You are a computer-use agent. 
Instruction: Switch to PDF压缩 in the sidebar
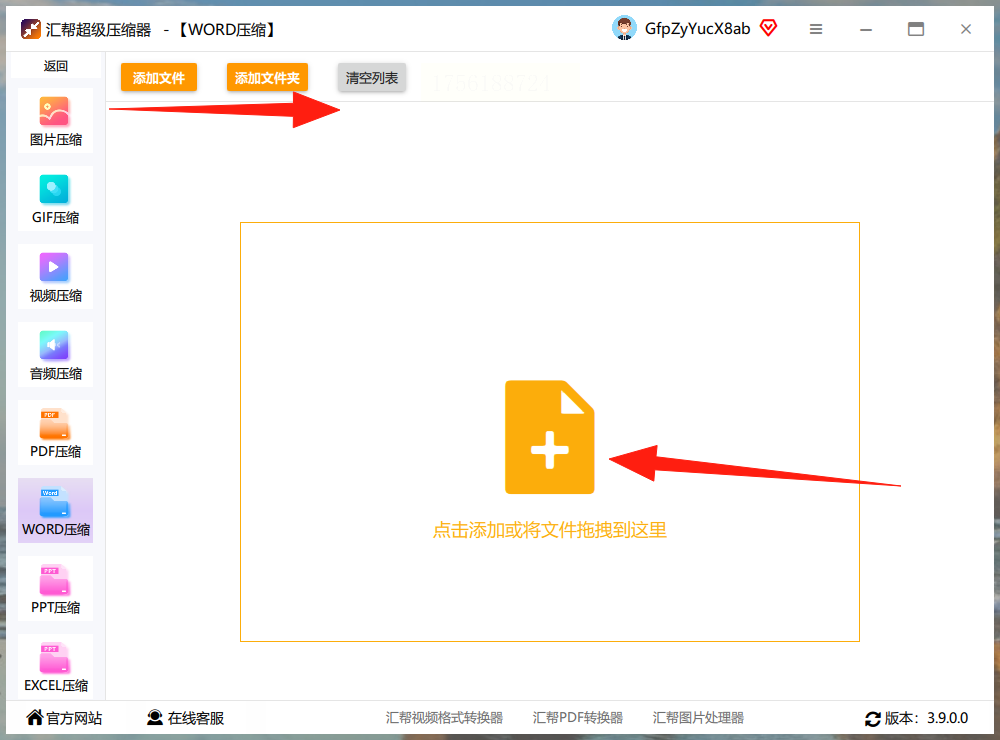tap(55, 433)
